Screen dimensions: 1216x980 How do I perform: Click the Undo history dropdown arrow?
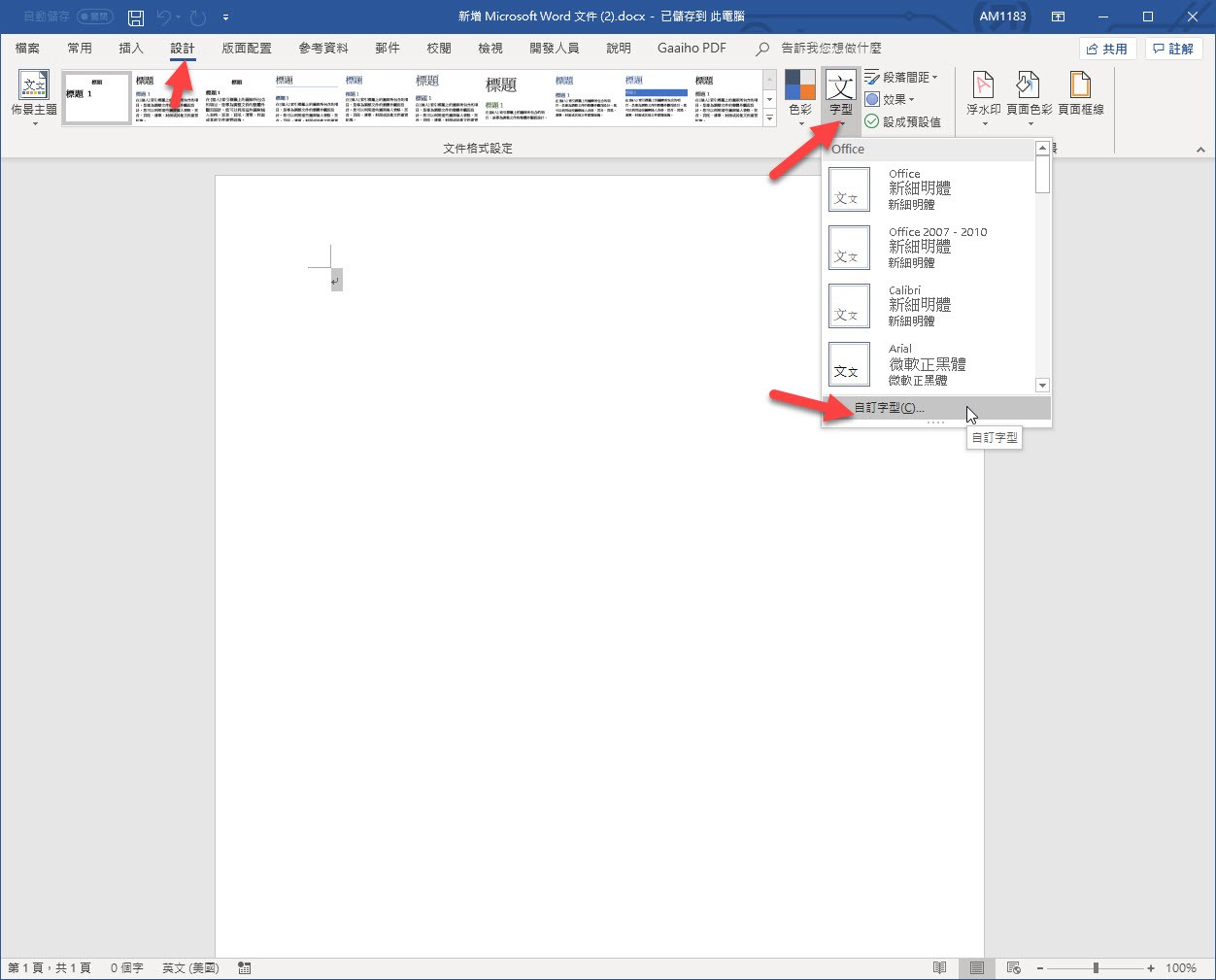(x=178, y=17)
